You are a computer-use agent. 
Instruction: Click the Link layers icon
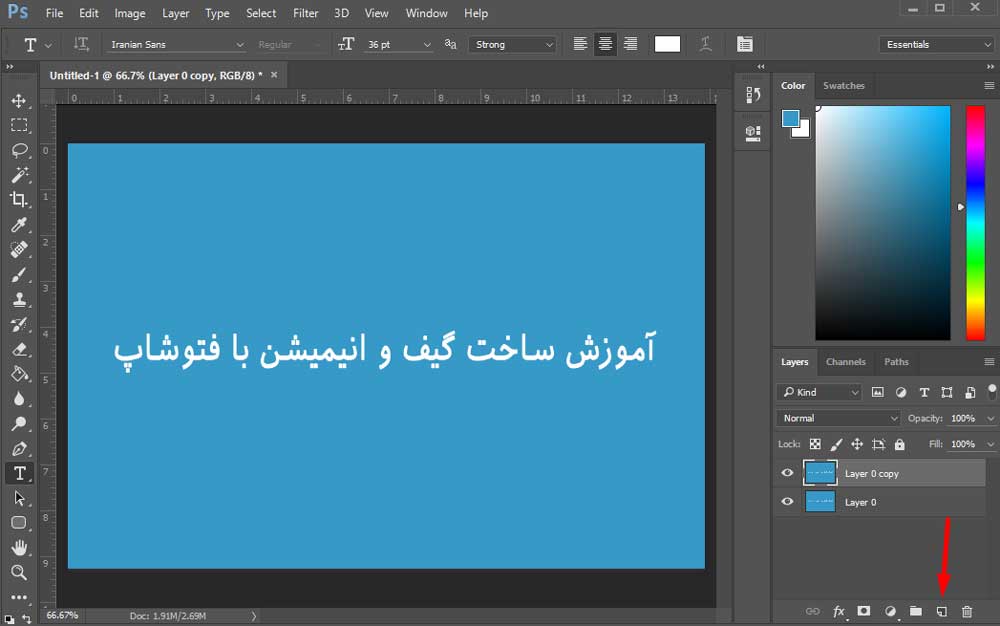pos(812,611)
